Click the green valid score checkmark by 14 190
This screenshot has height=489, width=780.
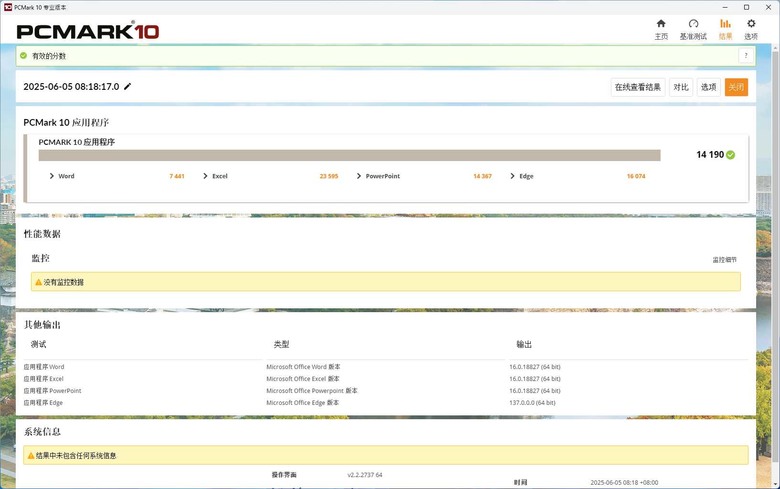click(x=730, y=155)
